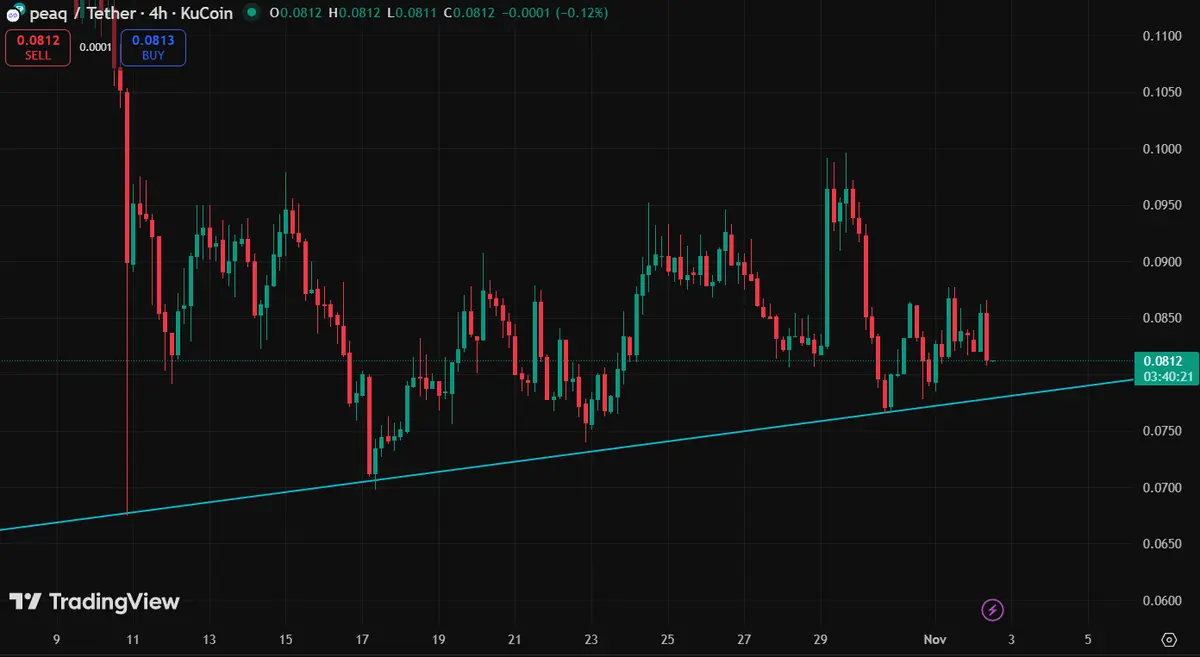This screenshot has height=657, width=1200.
Task: Click the green market status dot
Action: [250, 13]
